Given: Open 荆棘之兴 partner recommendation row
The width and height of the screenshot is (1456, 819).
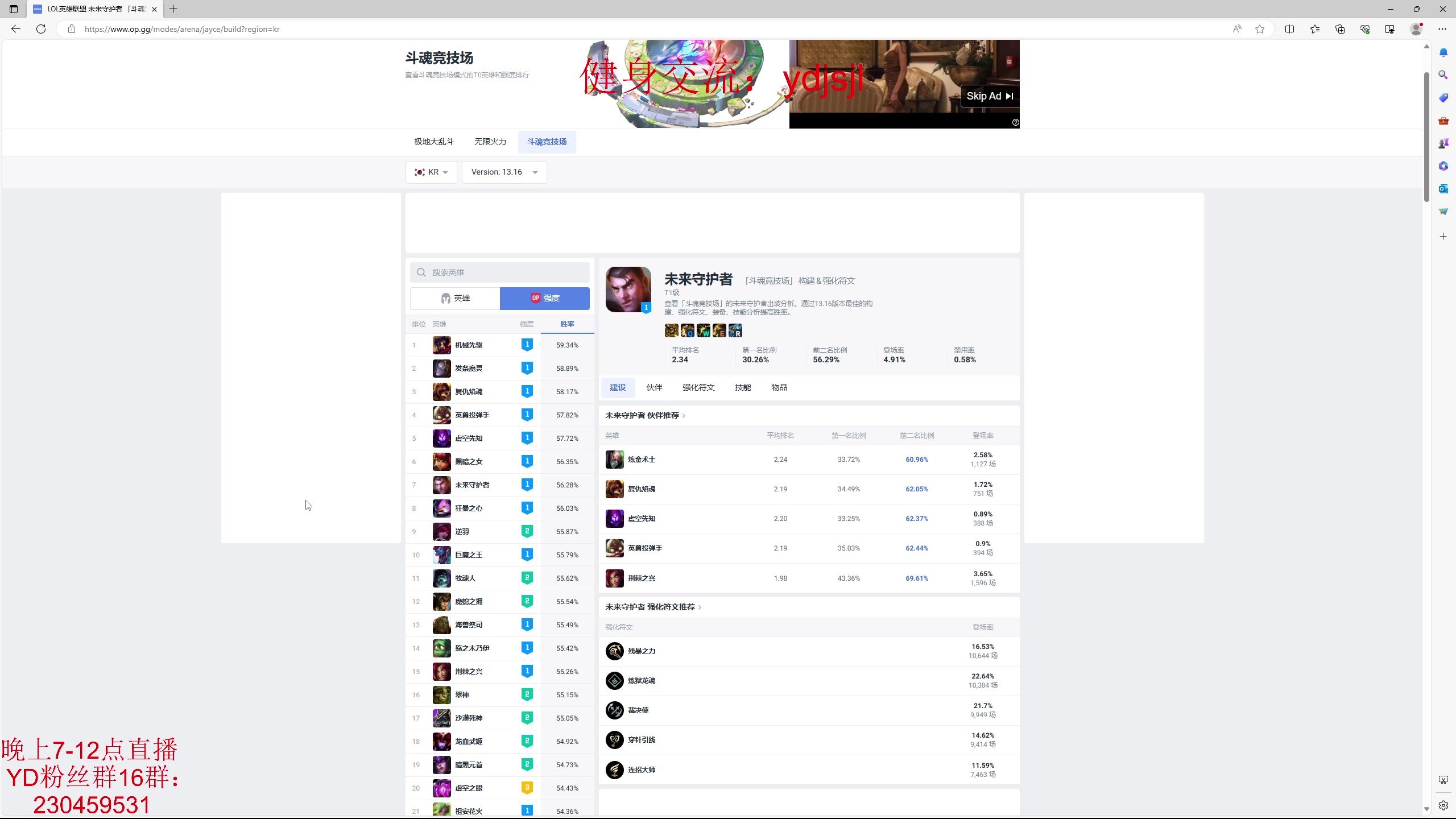Looking at the screenshot, I should [x=809, y=578].
